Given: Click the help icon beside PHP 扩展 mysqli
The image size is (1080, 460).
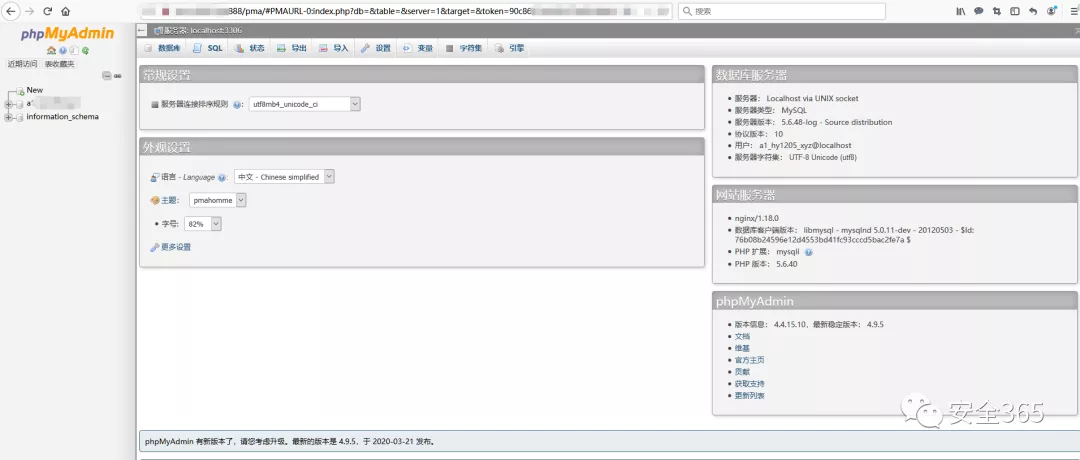Looking at the screenshot, I should [808, 252].
